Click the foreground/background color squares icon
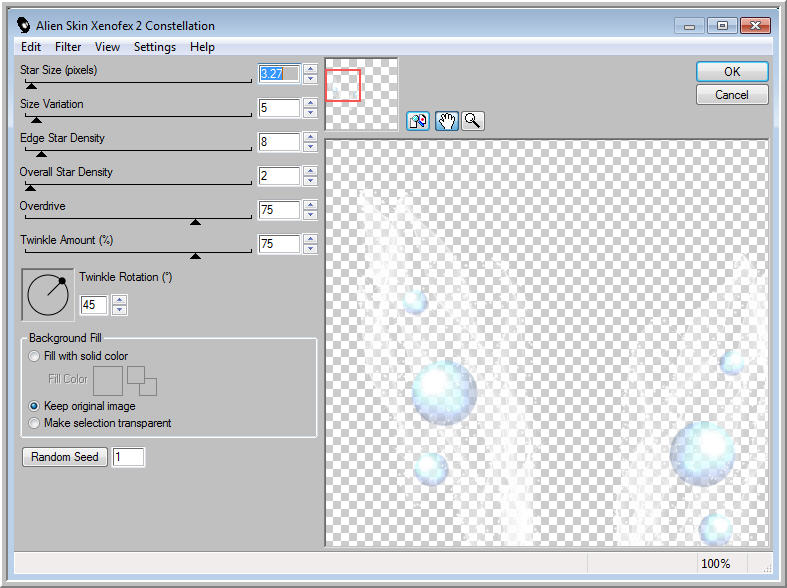This screenshot has height=588, width=787. tap(142, 381)
